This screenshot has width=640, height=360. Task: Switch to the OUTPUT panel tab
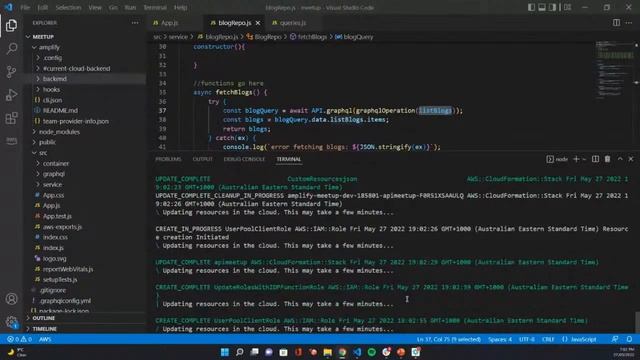[x=202, y=159]
